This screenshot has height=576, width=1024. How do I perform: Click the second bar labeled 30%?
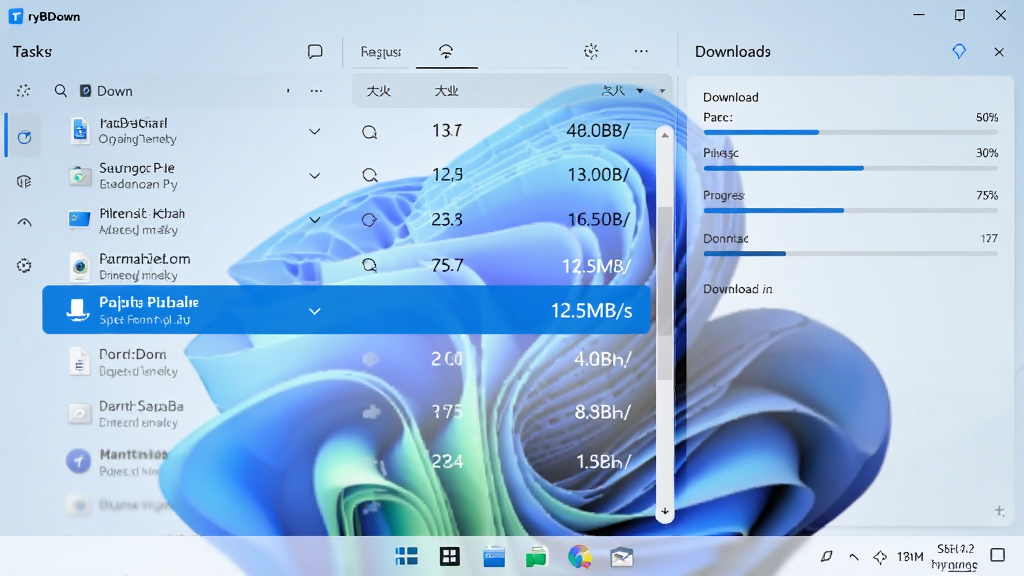[850, 168]
